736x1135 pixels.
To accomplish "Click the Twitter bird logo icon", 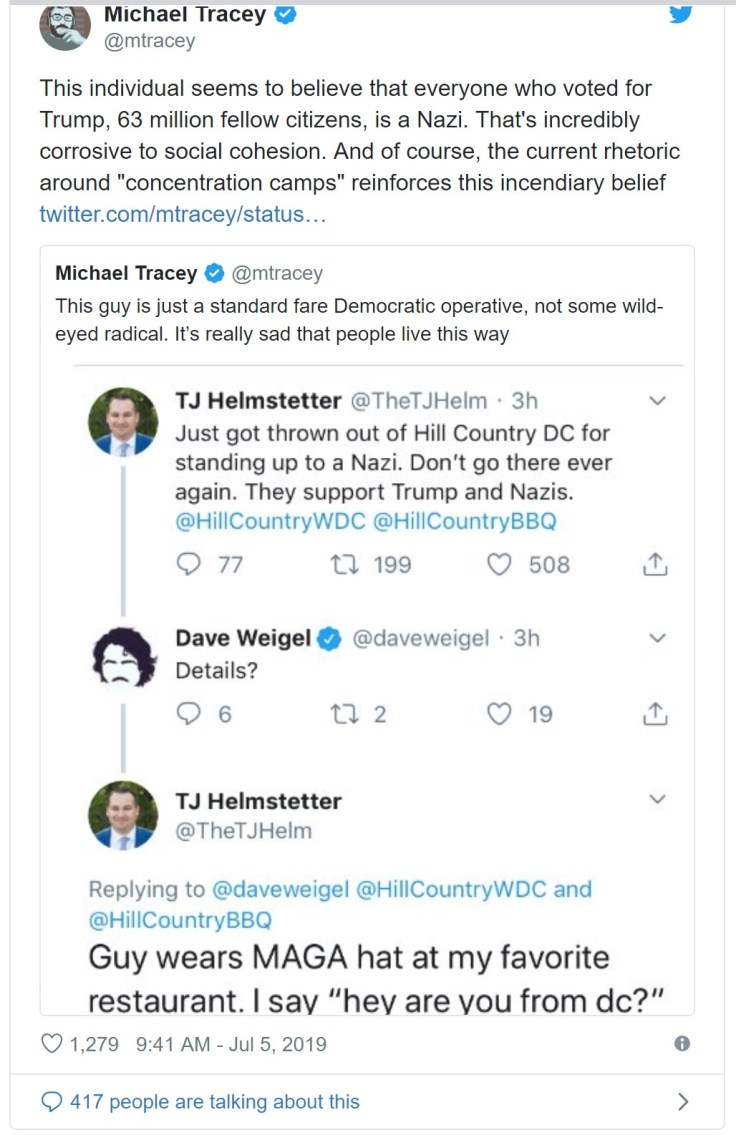I will click(681, 14).
